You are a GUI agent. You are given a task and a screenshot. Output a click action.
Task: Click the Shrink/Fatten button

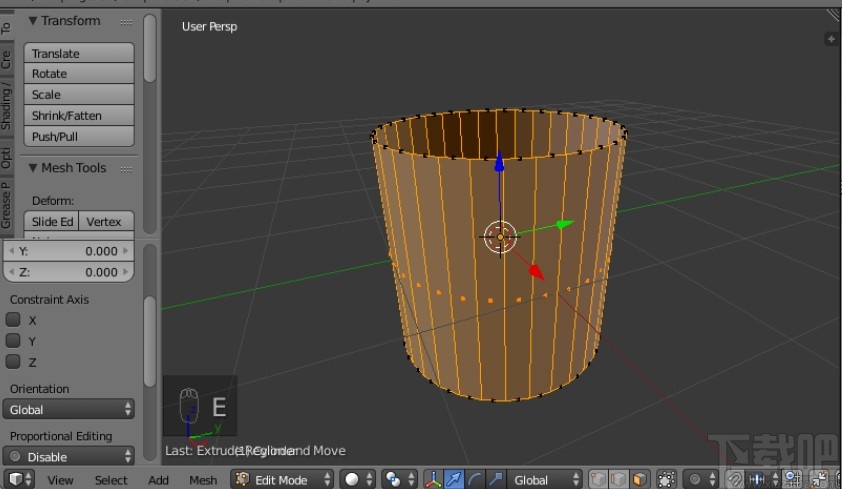pos(79,116)
